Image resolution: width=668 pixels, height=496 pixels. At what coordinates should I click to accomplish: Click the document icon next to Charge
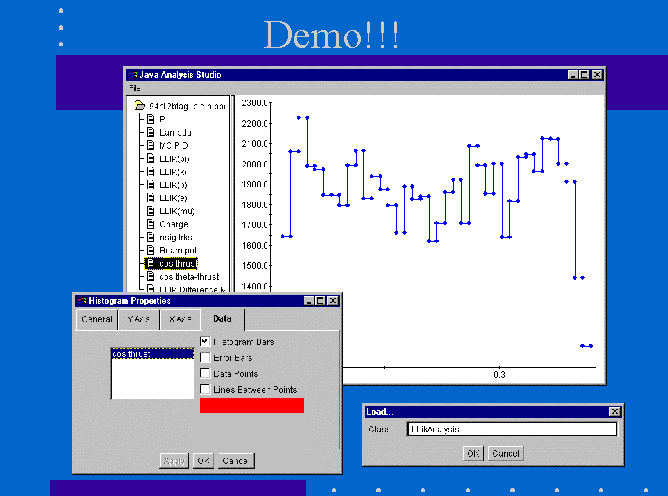[151, 224]
